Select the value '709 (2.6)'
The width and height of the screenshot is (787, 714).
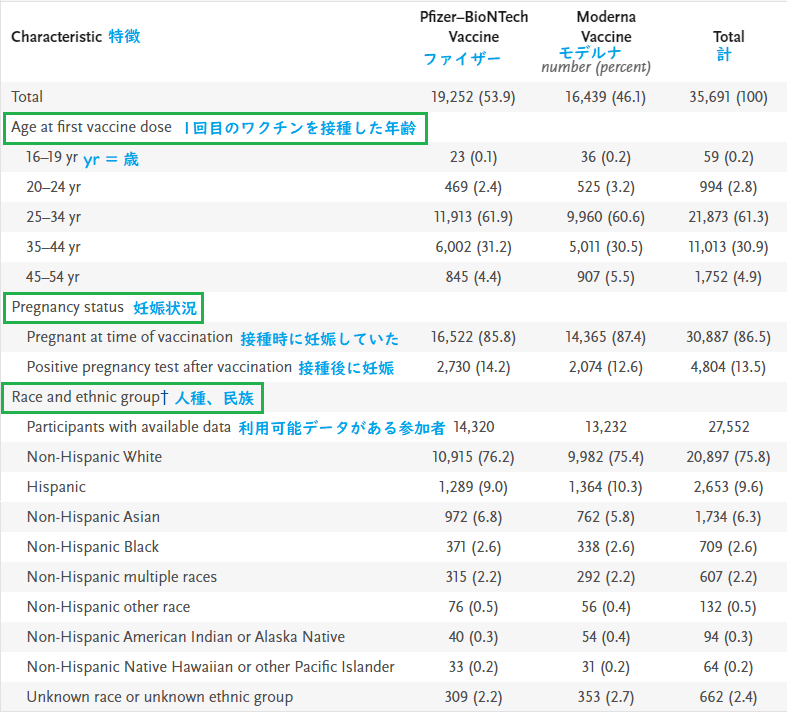click(x=728, y=547)
